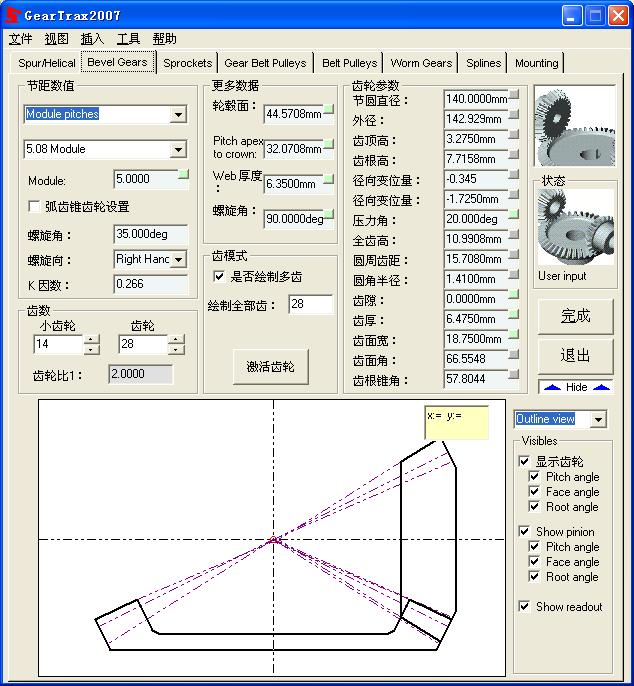Viewport: 634px width, 686px height.
Task: Click the K 因数 0.266 field
Action: pyautogui.click(x=151, y=284)
